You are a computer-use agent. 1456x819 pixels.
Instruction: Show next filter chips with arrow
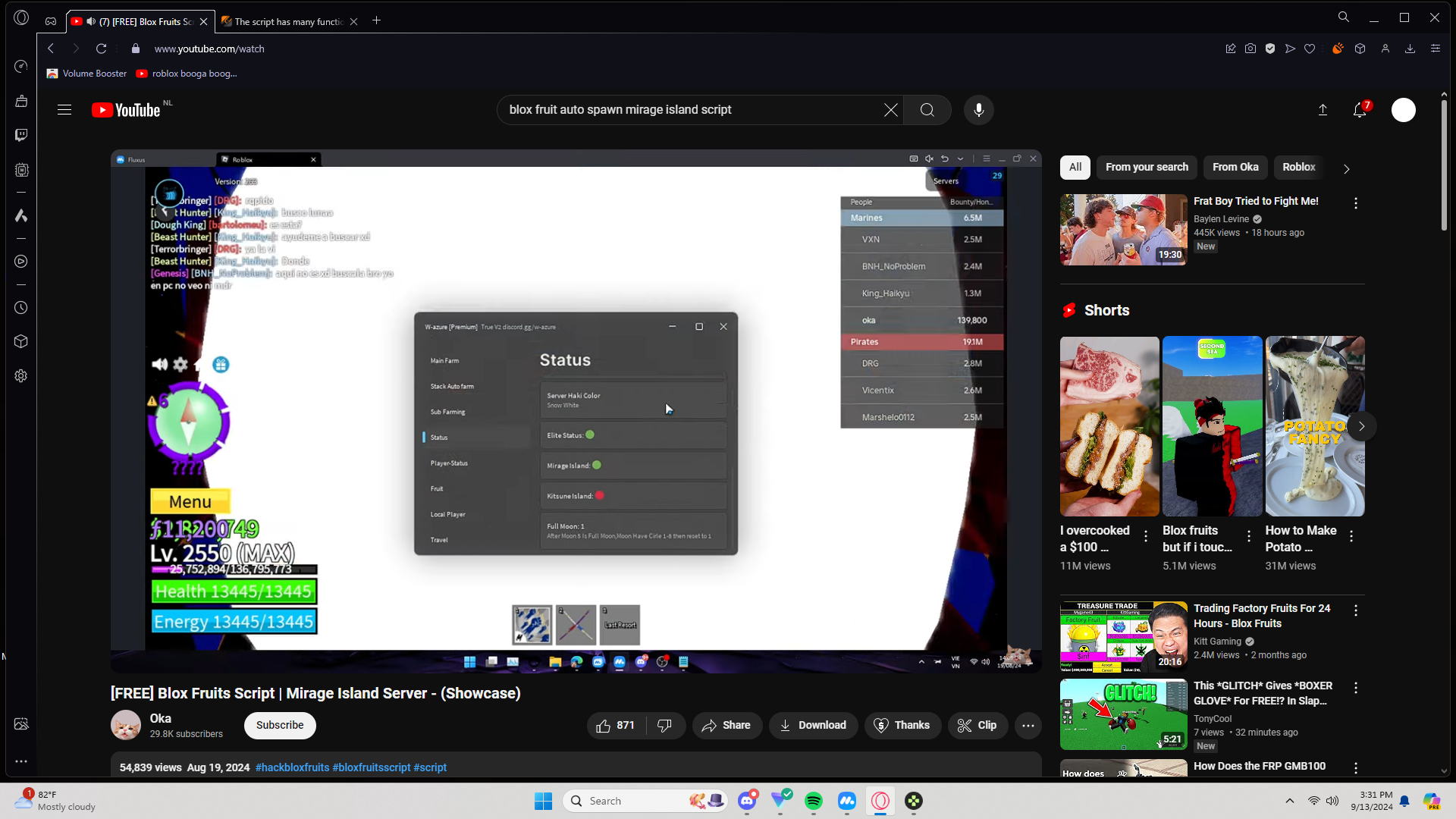[x=1346, y=168]
